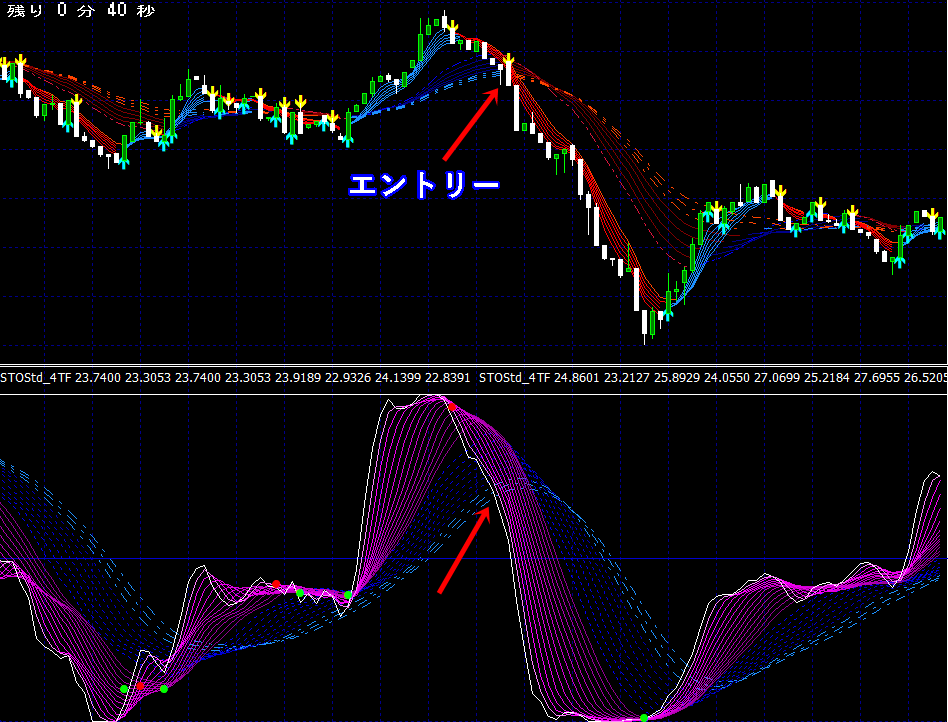This screenshot has width=948, height=722.
Task: Click the horizontal blue level line in oscillator
Action: (x=474, y=558)
